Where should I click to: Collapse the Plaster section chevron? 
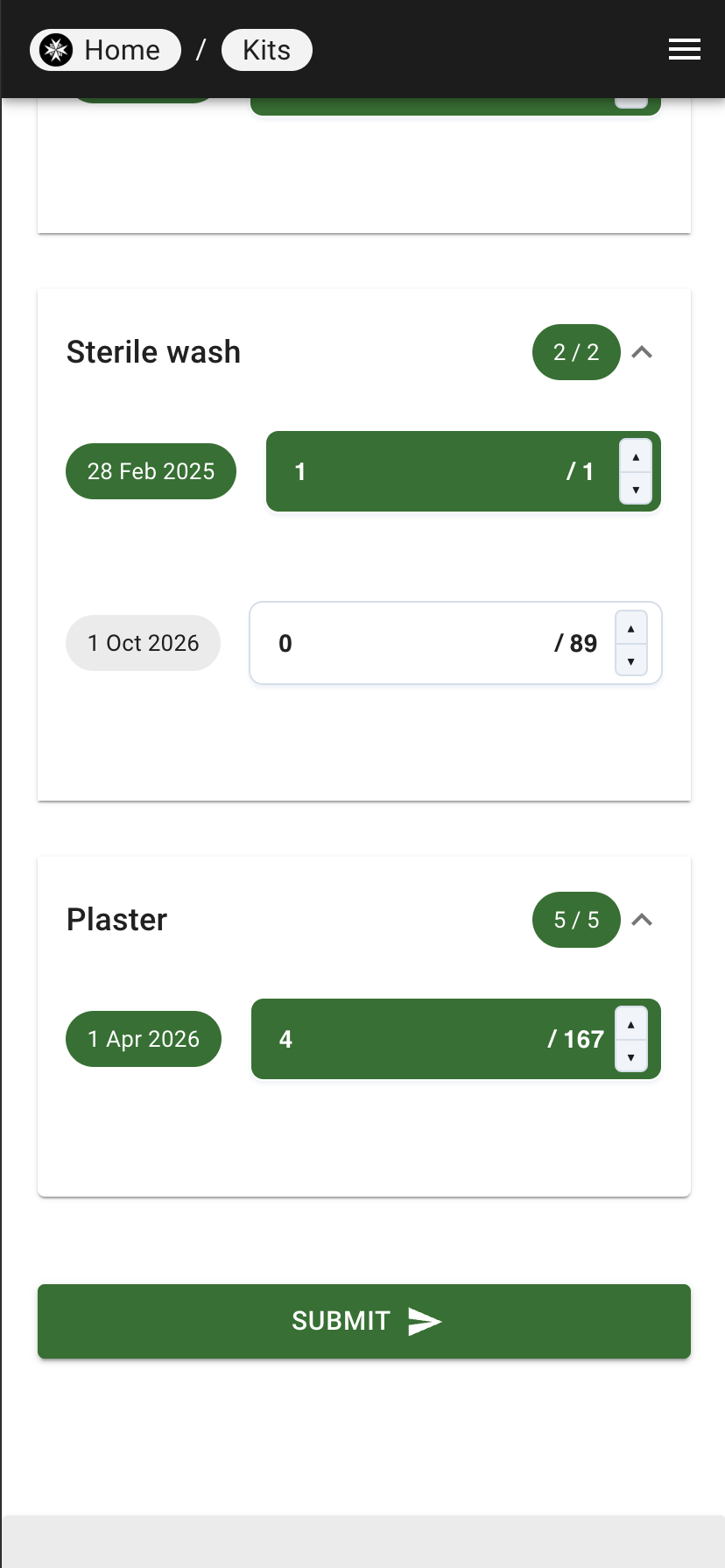pos(642,920)
